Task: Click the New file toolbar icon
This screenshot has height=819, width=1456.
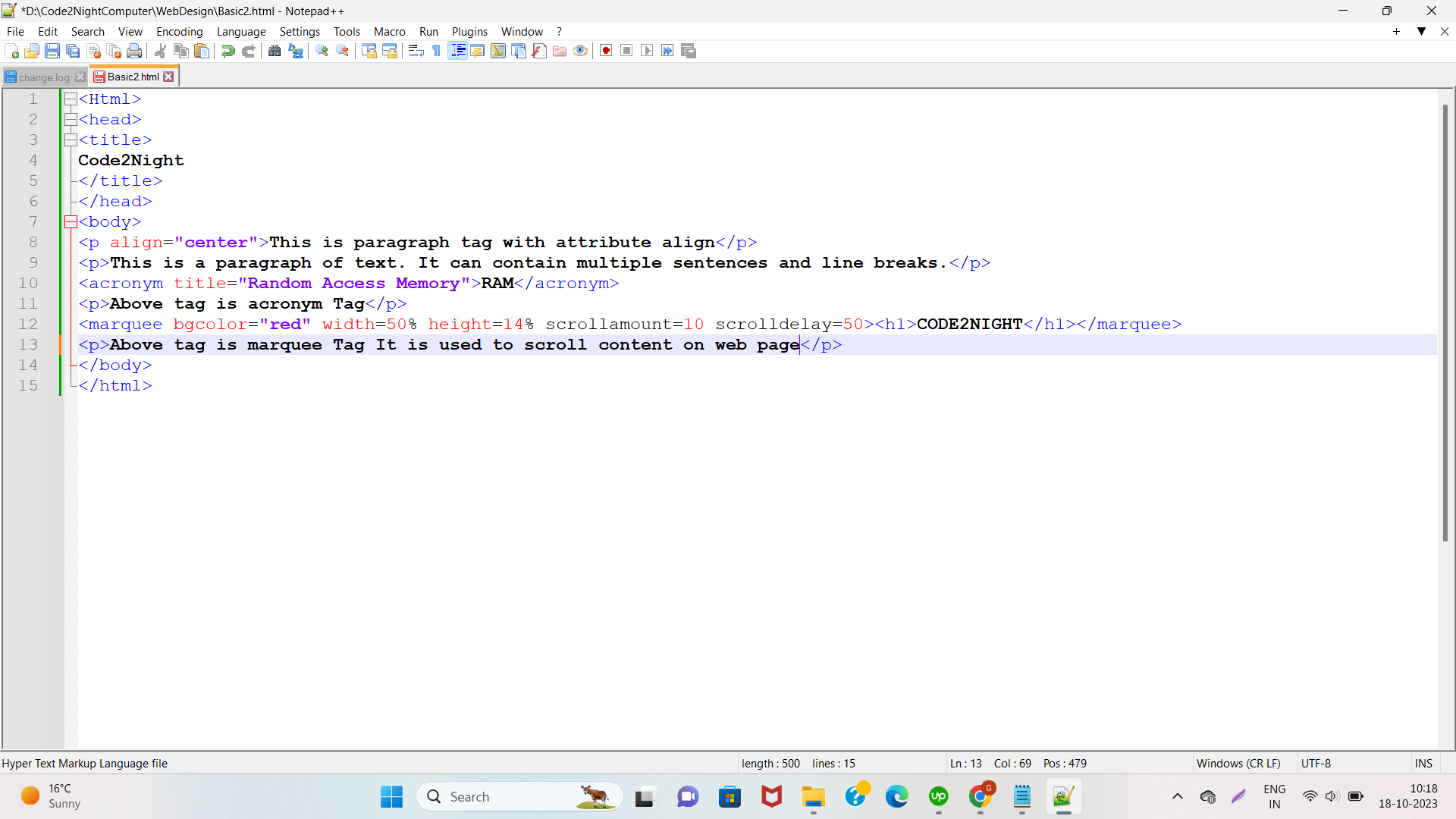Action: [x=12, y=51]
